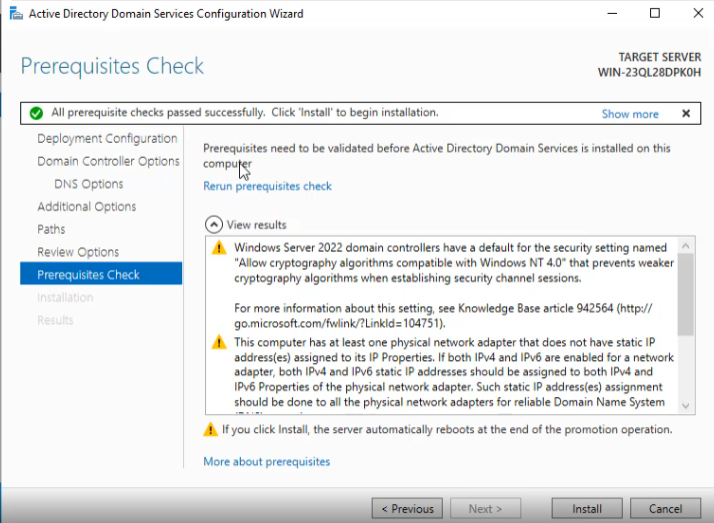This screenshot has height=523, width=714.
Task: Minimize the wizard window
Action: click(x=612, y=13)
